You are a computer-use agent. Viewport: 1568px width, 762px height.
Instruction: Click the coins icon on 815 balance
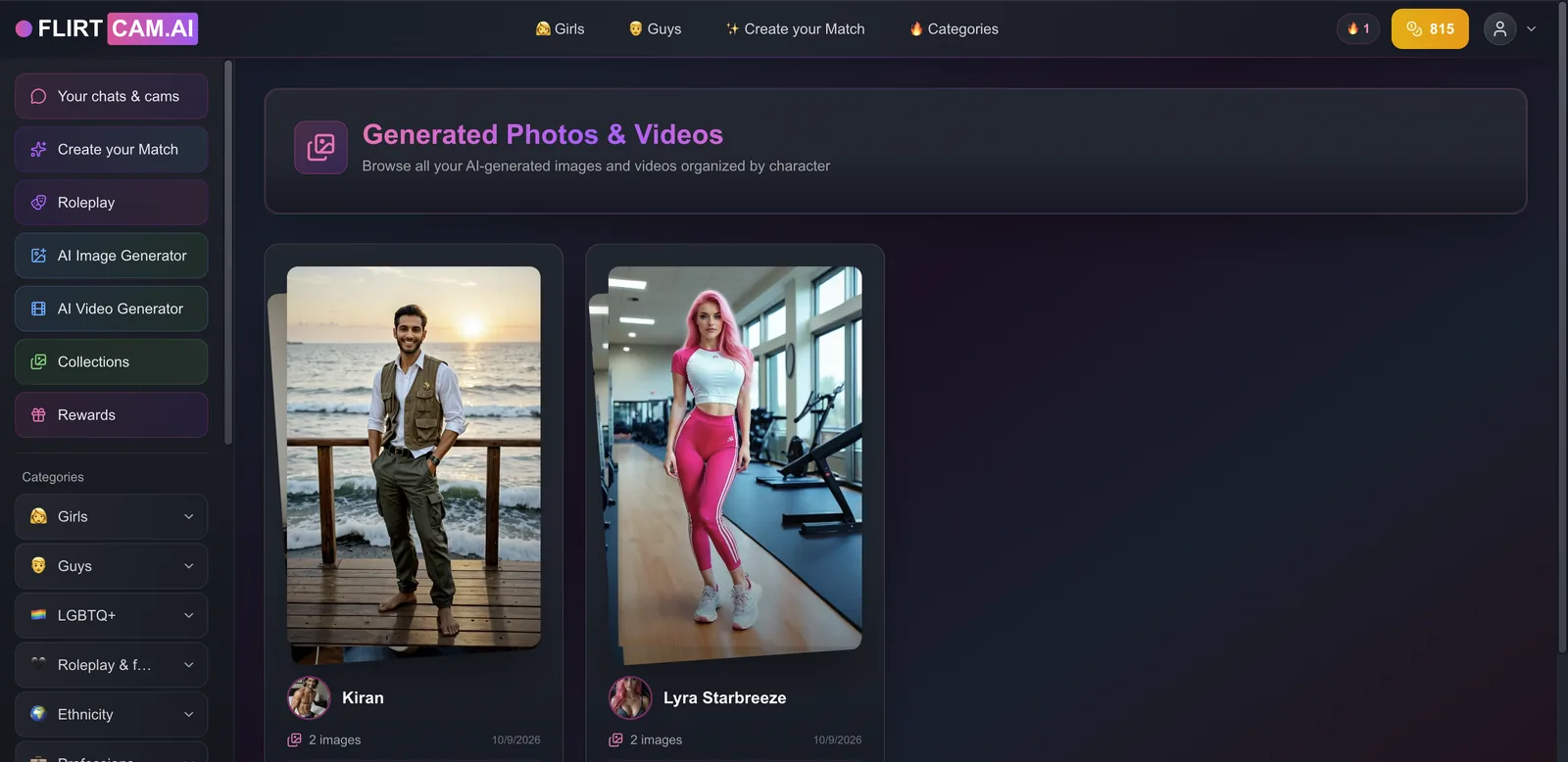(x=1414, y=28)
